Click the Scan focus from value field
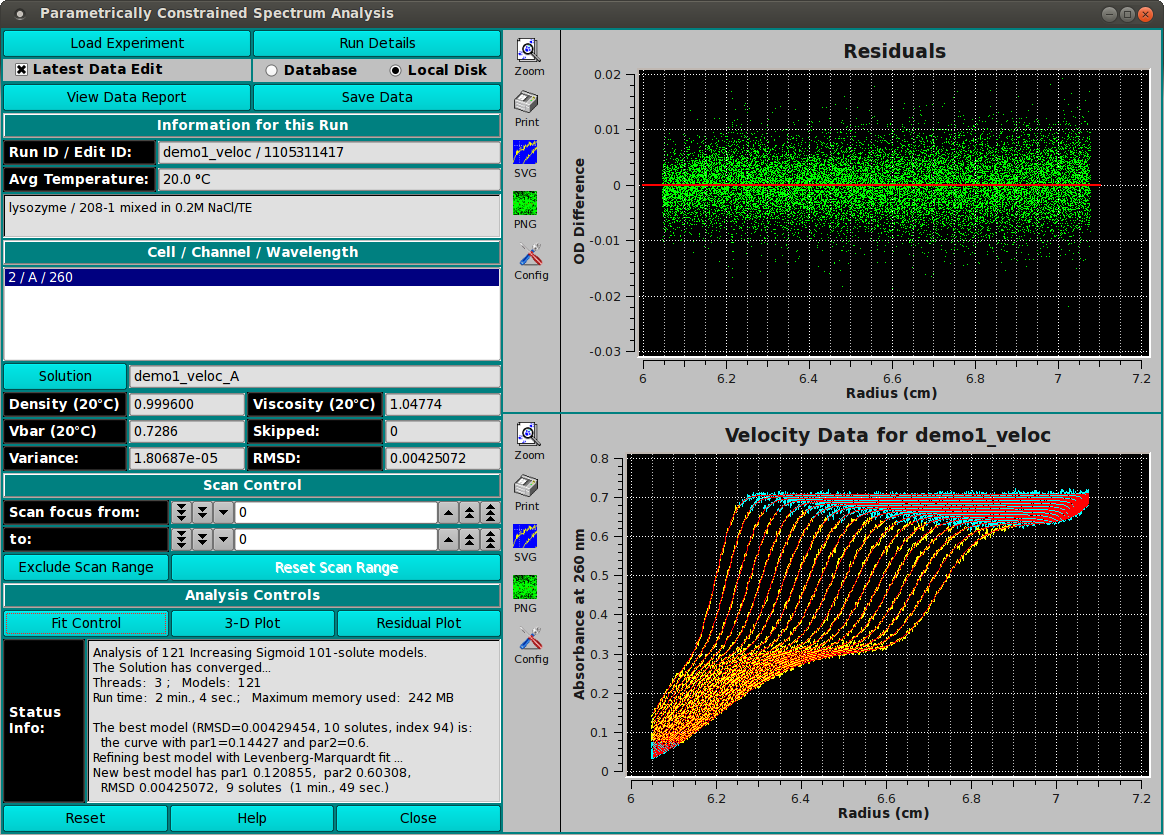1164x835 pixels. tap(336, 512)
